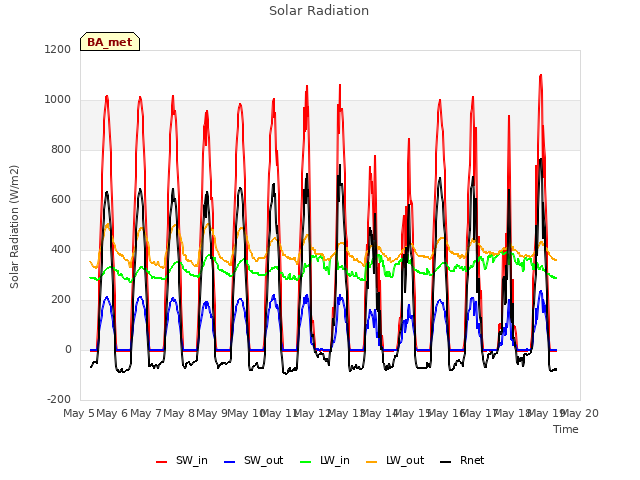Click the SW_out legend entry
Viewport: 640px width, 480px height.
pyautogui.click(x=253, y=460)
